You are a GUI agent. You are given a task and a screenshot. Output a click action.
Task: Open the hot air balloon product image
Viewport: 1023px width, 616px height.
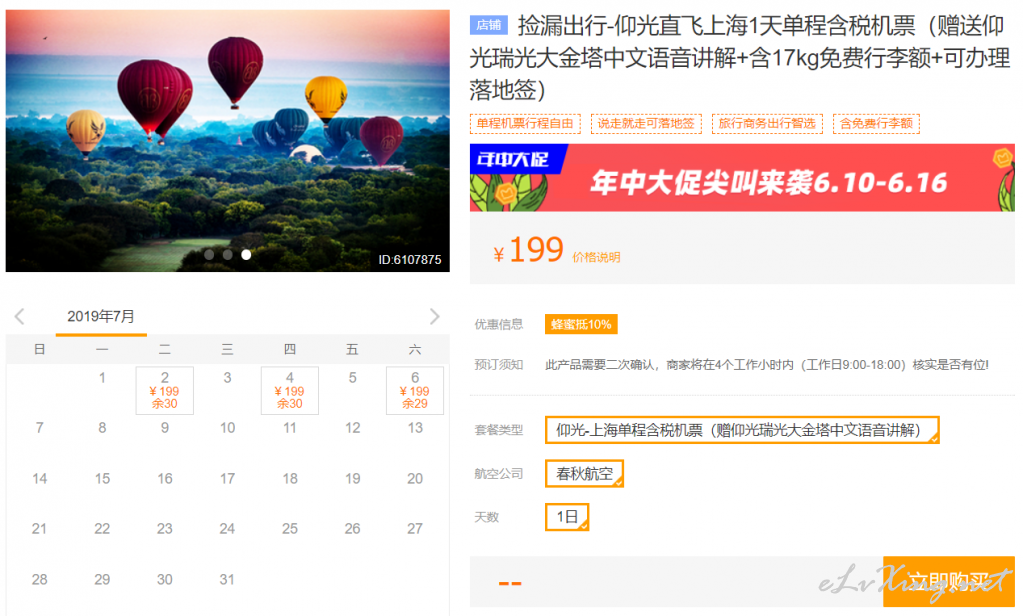tap(228, 140)
